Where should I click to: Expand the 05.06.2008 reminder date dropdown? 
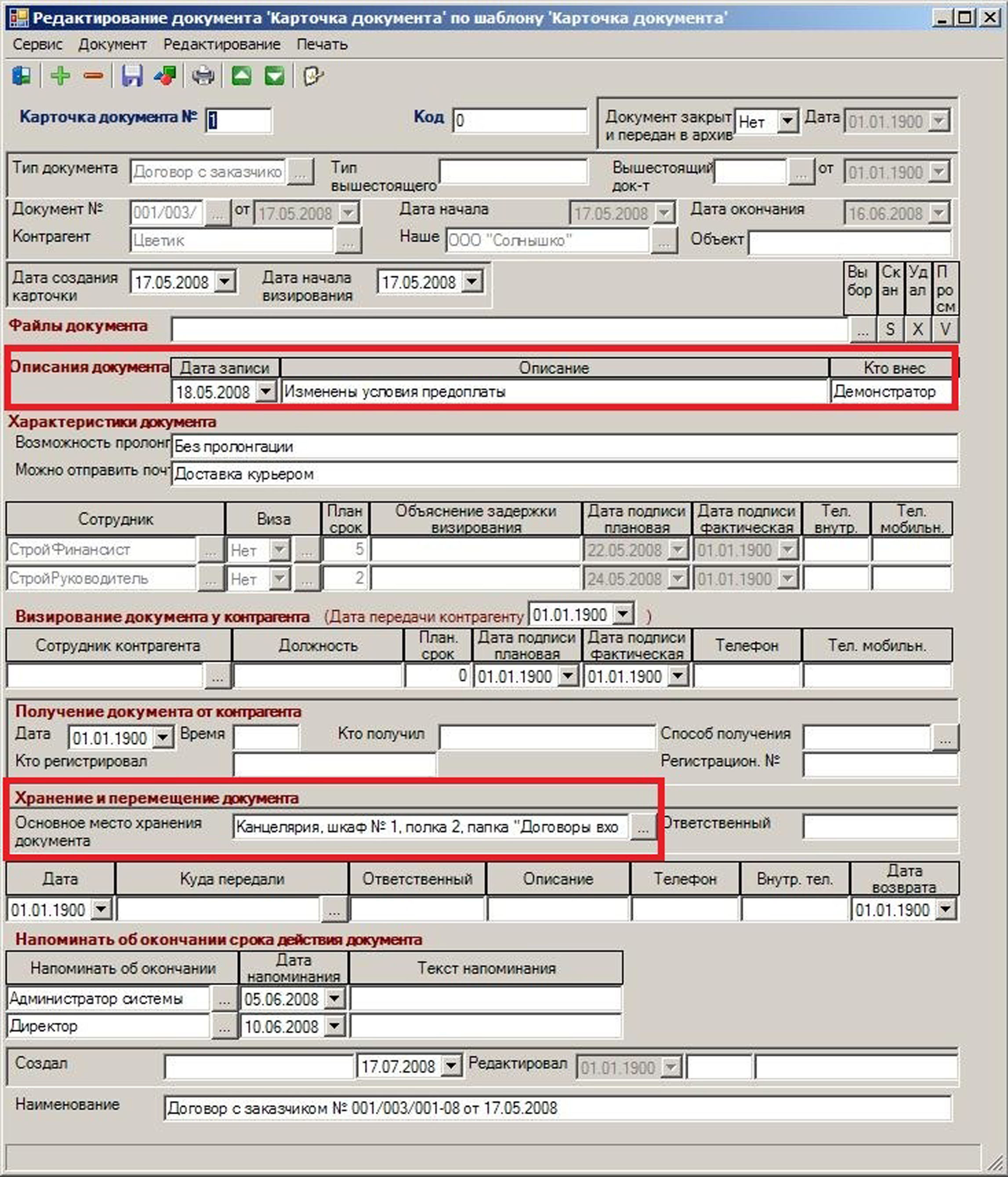(x=334, y=998)
